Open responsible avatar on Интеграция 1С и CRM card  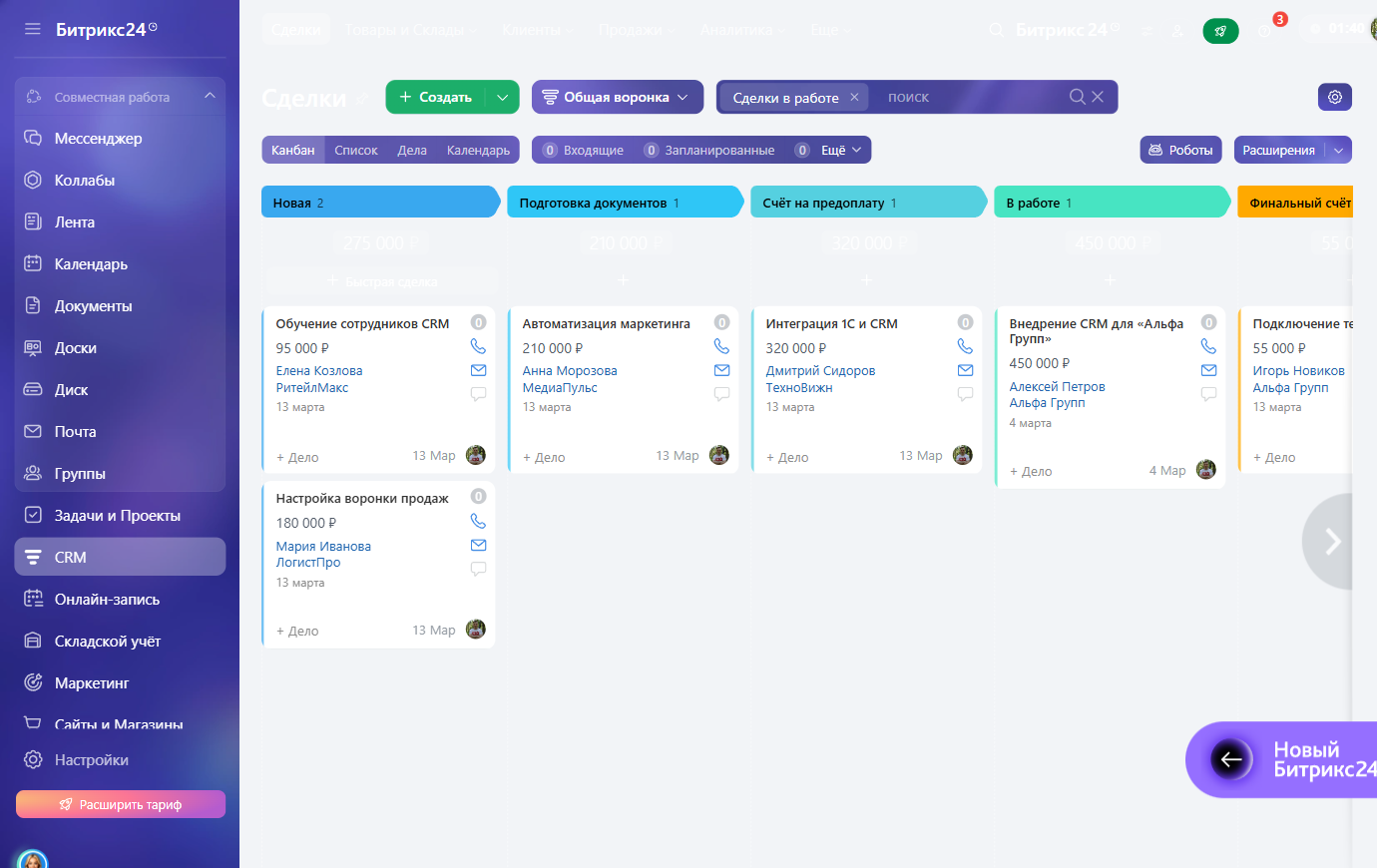(x=963, y=455)
